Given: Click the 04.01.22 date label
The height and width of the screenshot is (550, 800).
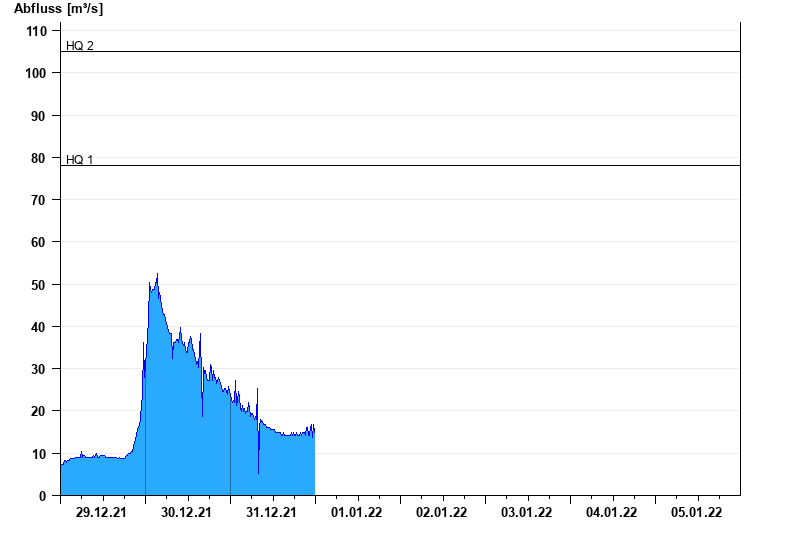Looking at the screenshot, I should click(x=612, y=512).
